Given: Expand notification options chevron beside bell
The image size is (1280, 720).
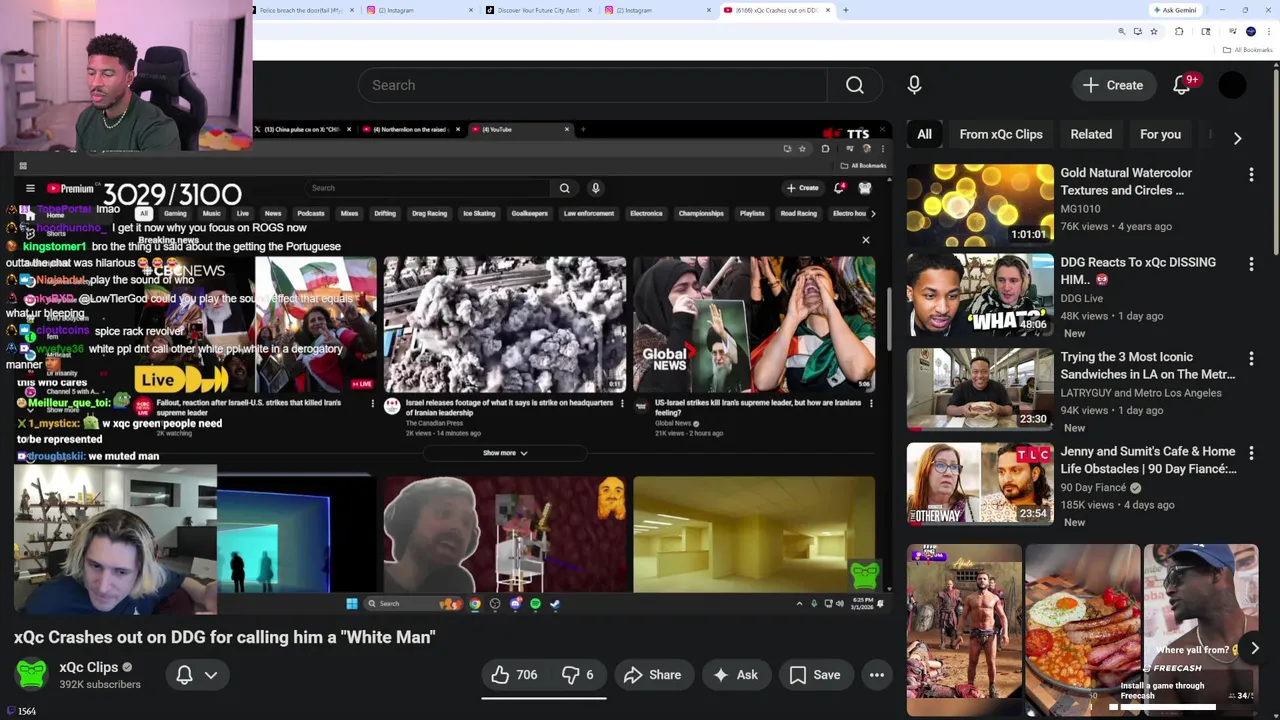Looking at the screenshot, I should 211,675.
